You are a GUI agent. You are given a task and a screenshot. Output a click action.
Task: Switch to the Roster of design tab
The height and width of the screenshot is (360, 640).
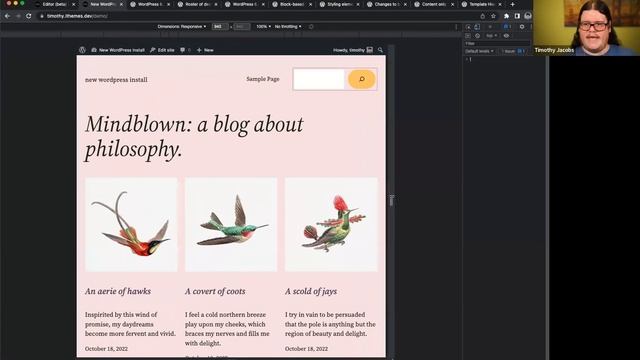198,4
